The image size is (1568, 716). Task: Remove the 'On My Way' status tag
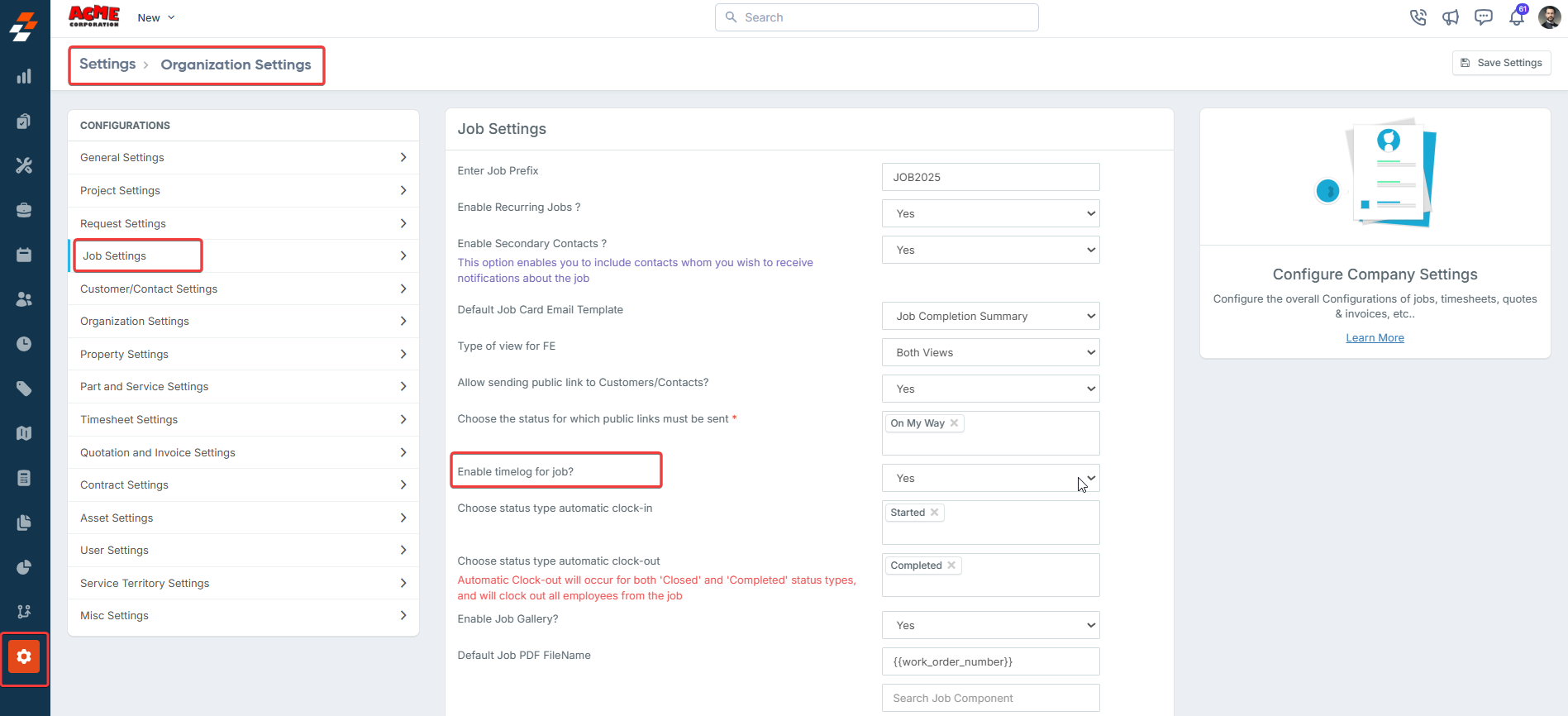pos(954,423)
